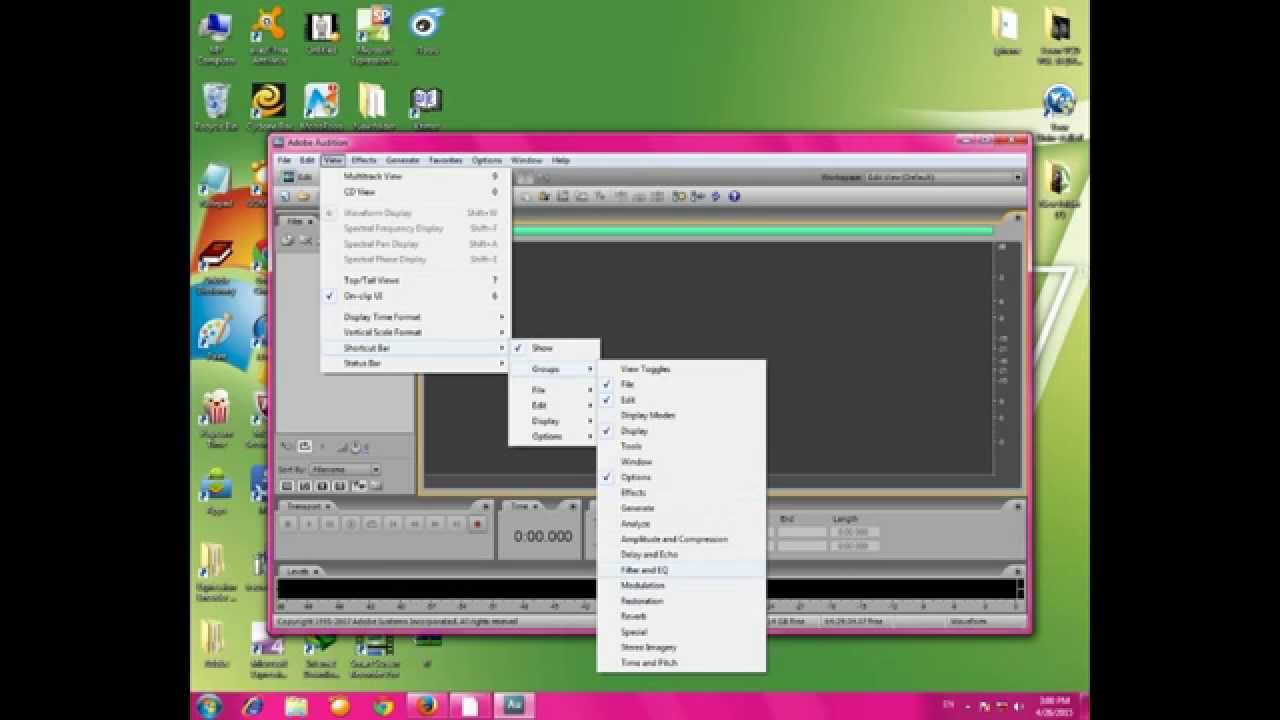Enable the Time and Pitch shortcut group
1280x720 pixels.
681,663
